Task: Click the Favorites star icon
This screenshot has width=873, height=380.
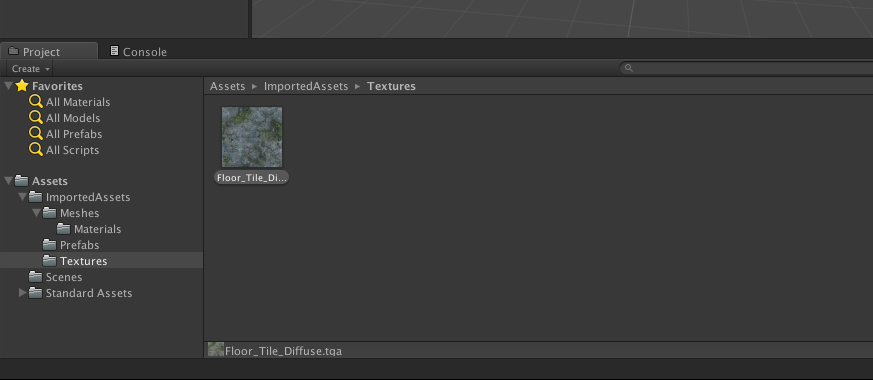Action: pos(22,85)
